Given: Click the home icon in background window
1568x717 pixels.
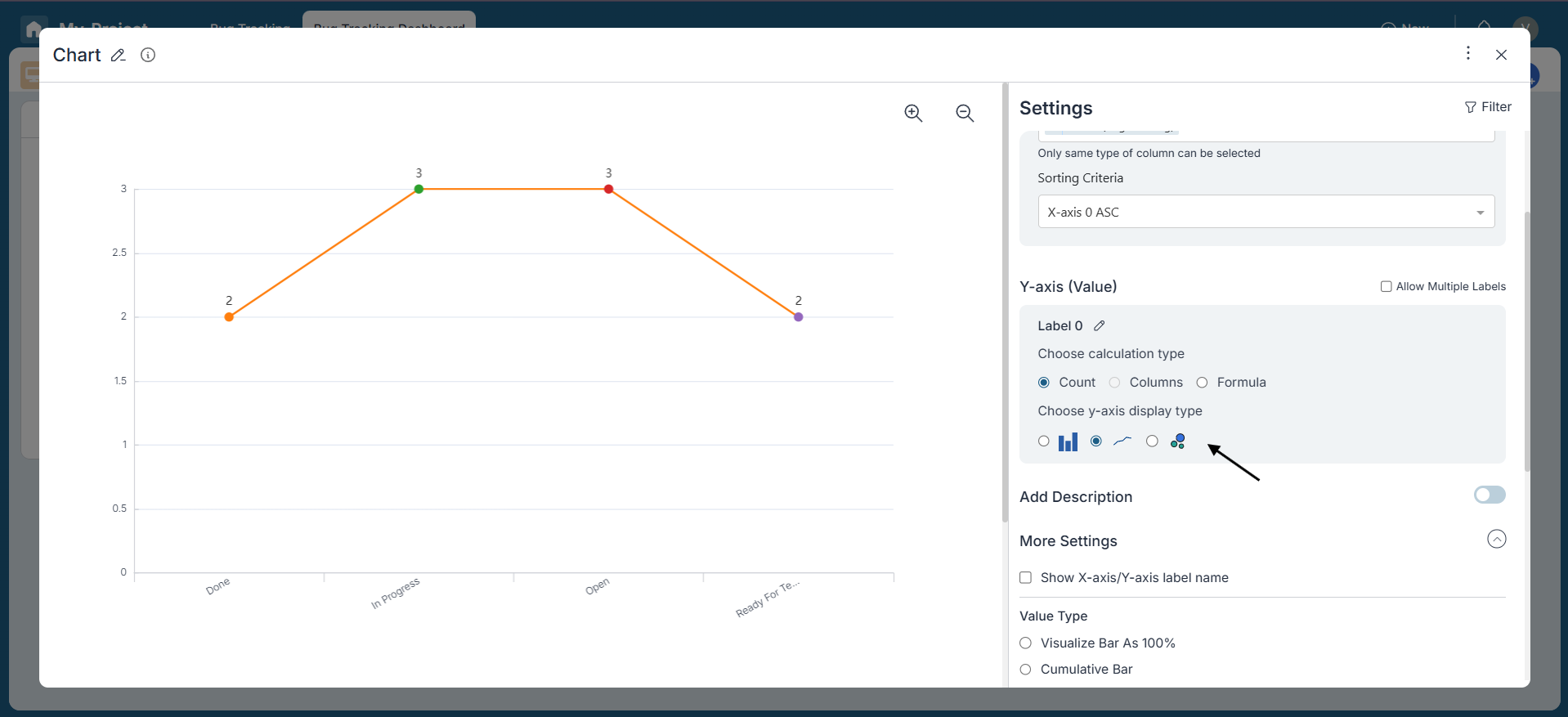Looking at the screenshot, I should pos(34,29).
